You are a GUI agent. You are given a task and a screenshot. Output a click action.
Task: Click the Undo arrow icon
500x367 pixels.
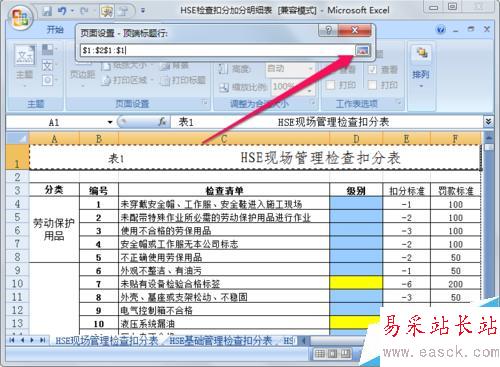click(x=62, y=11)
